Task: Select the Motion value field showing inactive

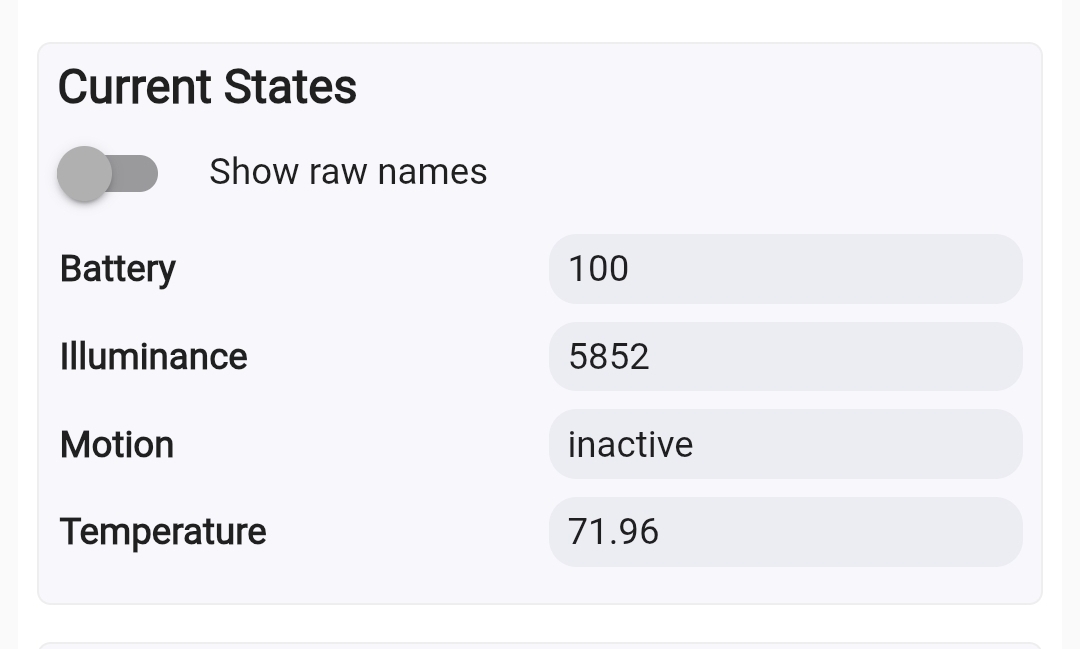Action: pos(785,444)
